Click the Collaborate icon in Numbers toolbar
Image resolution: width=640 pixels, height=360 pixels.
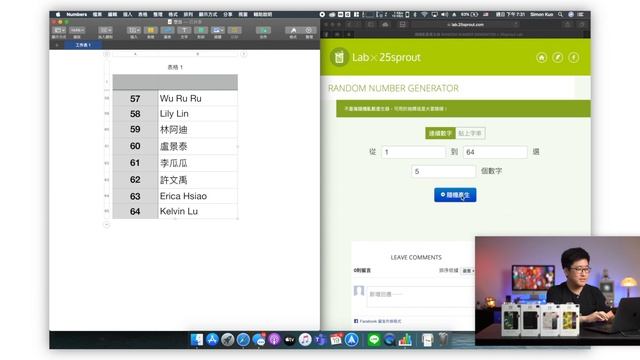click(x=263, y=30)
